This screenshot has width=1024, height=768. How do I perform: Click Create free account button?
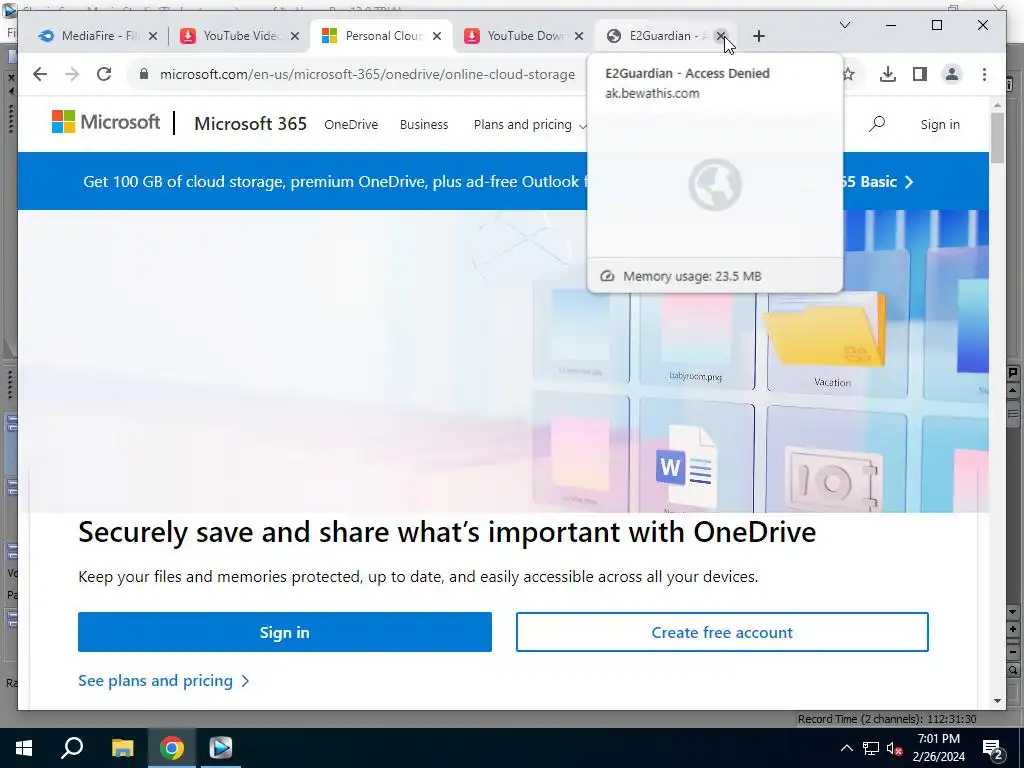pos(722,632)
